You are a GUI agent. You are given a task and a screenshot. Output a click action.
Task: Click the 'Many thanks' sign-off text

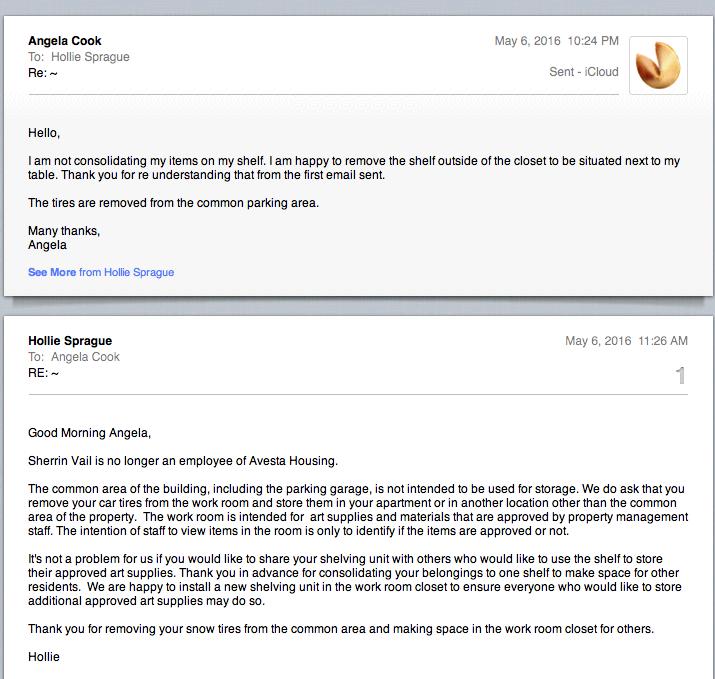point(64,231)
